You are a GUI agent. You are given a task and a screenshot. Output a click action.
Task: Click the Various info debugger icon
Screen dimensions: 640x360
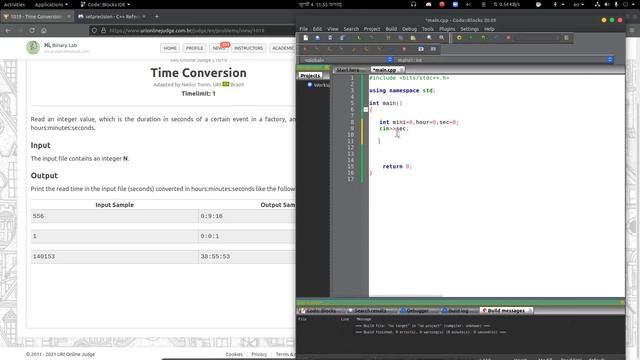click(433, 49)
